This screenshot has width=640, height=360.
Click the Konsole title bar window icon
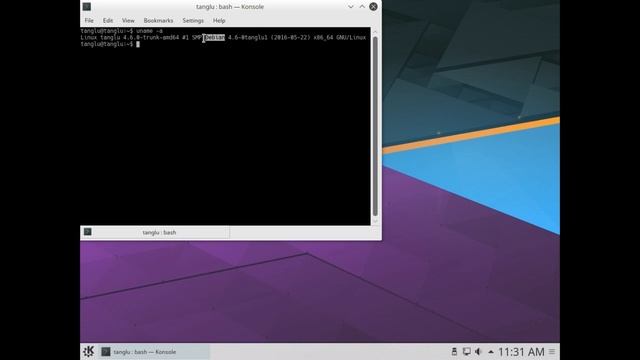click(87, 7)
